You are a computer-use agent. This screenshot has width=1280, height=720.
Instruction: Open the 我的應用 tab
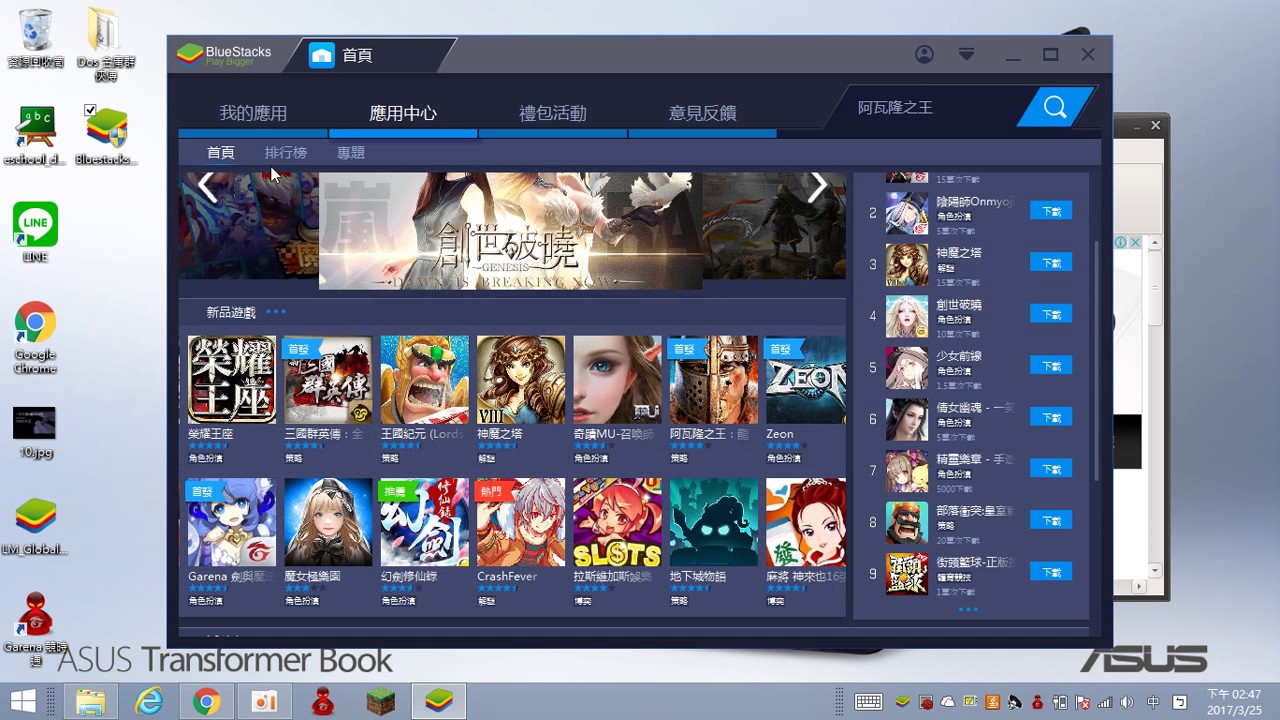click(253, 113)
